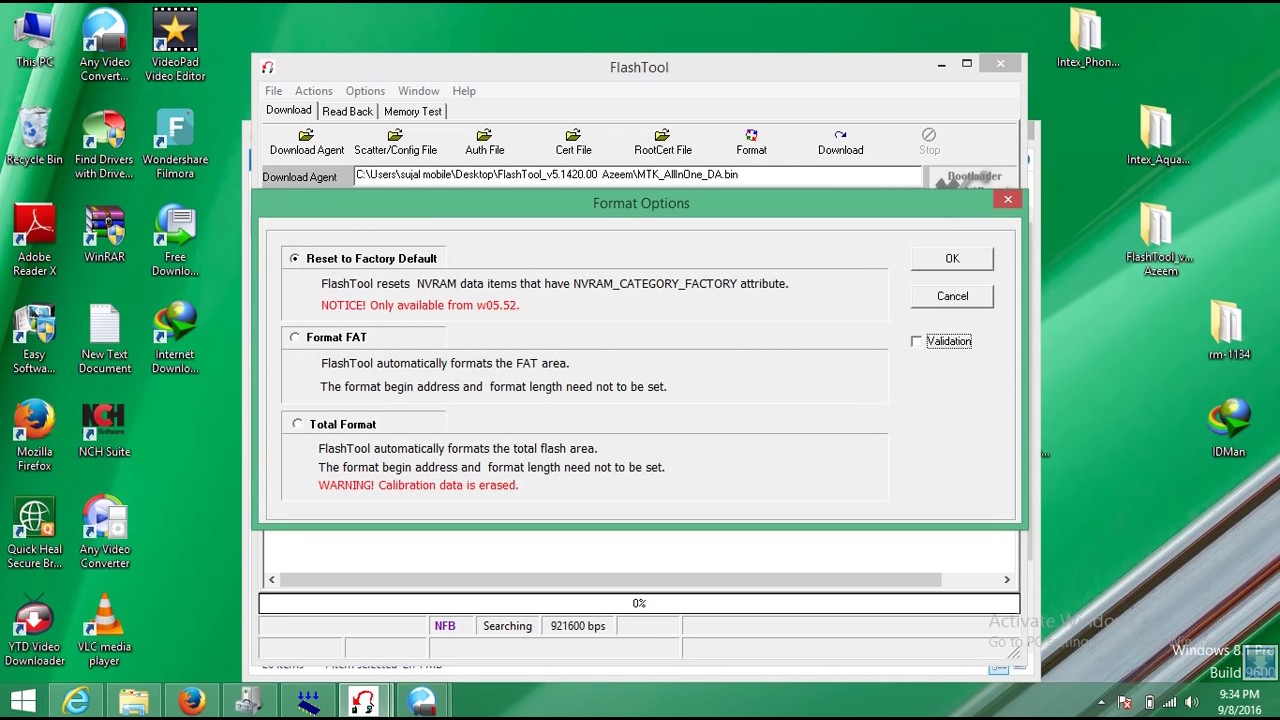Image resolution: width=1280 pixels, height=720 pixels.
Task: Open File Explorer from taskbar
Action: click(133, 701)
